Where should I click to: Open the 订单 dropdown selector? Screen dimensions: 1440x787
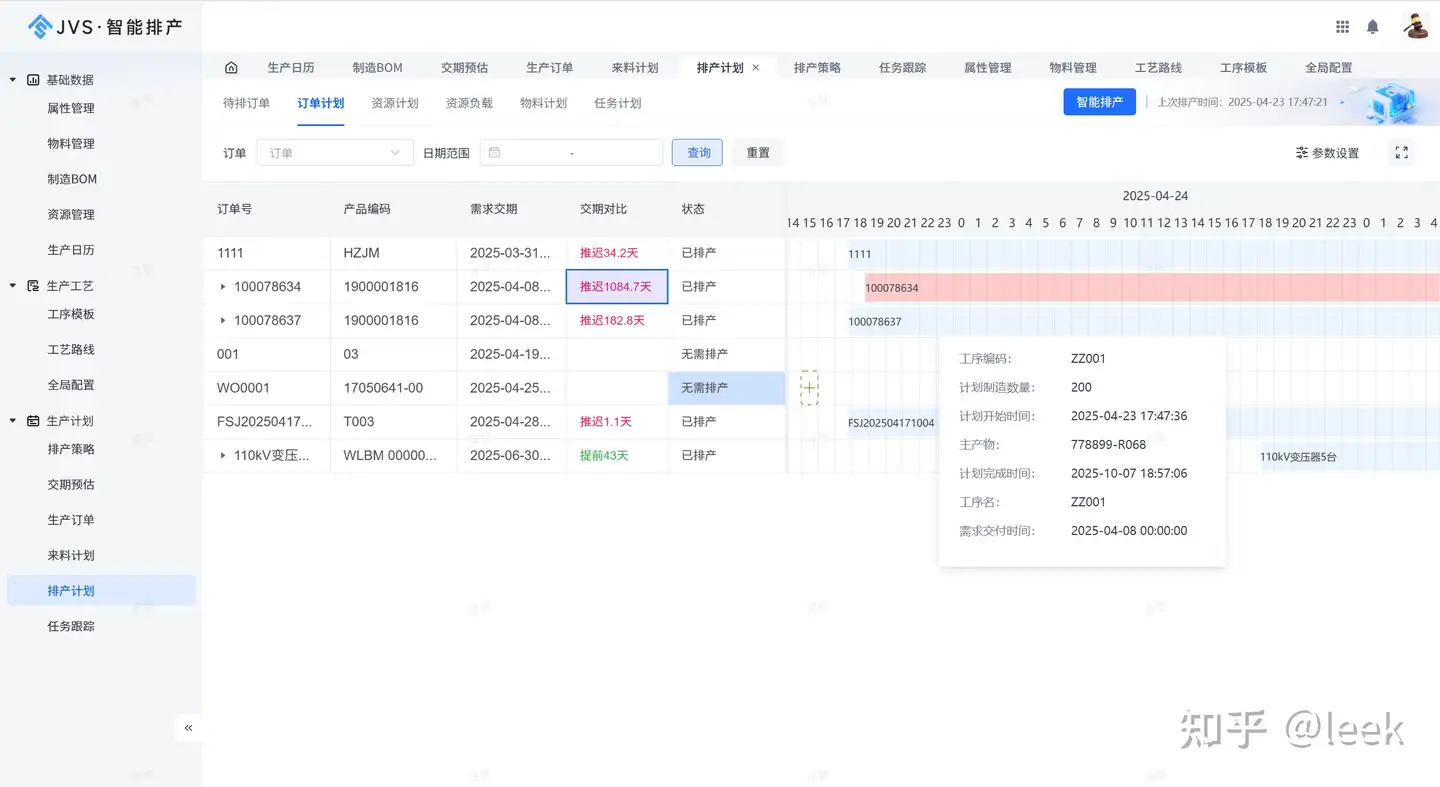pos(334,153)
